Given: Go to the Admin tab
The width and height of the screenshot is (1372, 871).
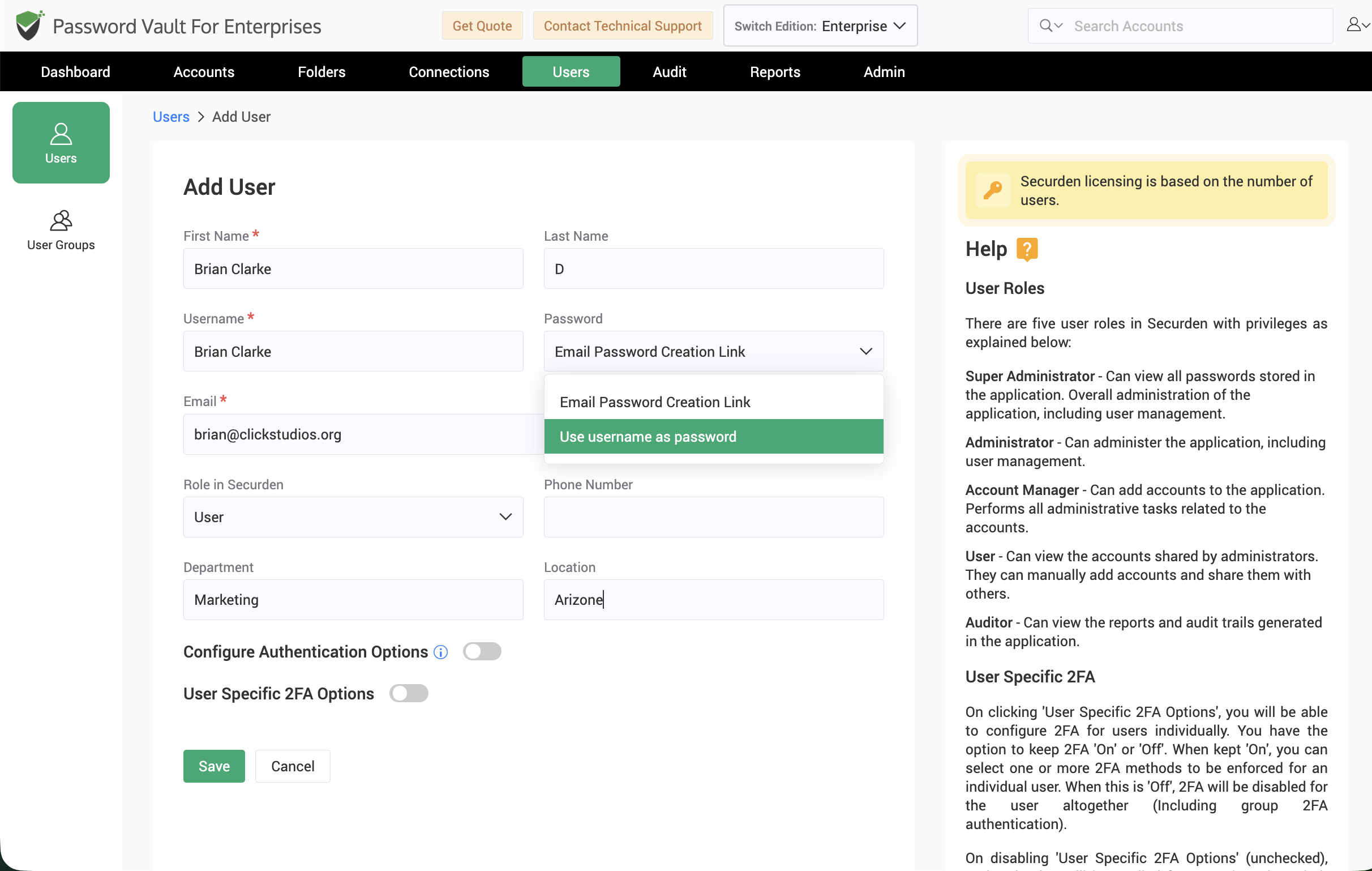Looking at the screenshot, I should pyautogui.click(x=884, y=72).
